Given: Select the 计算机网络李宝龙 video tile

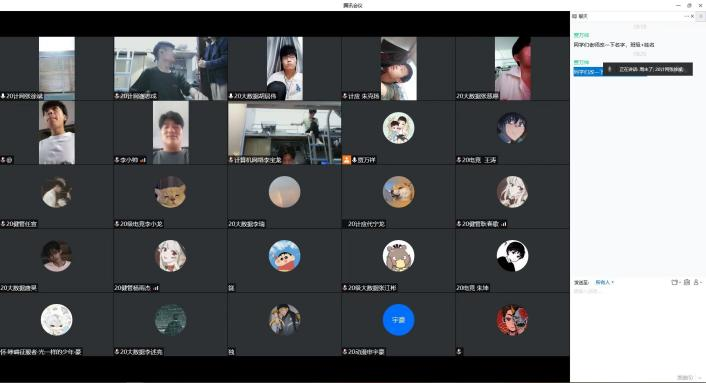Looking at the screenshot, I should coord(285,132).
